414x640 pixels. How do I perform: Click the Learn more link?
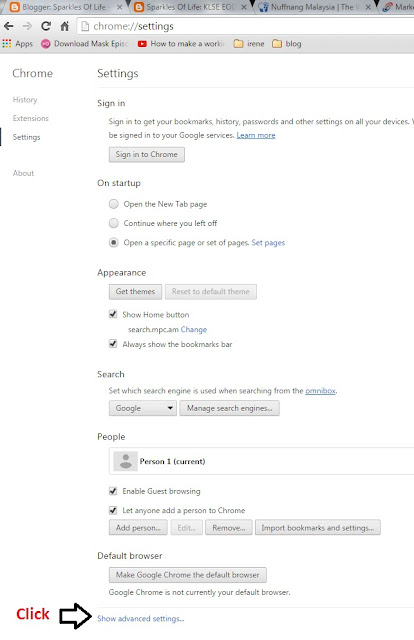(256, 135)
